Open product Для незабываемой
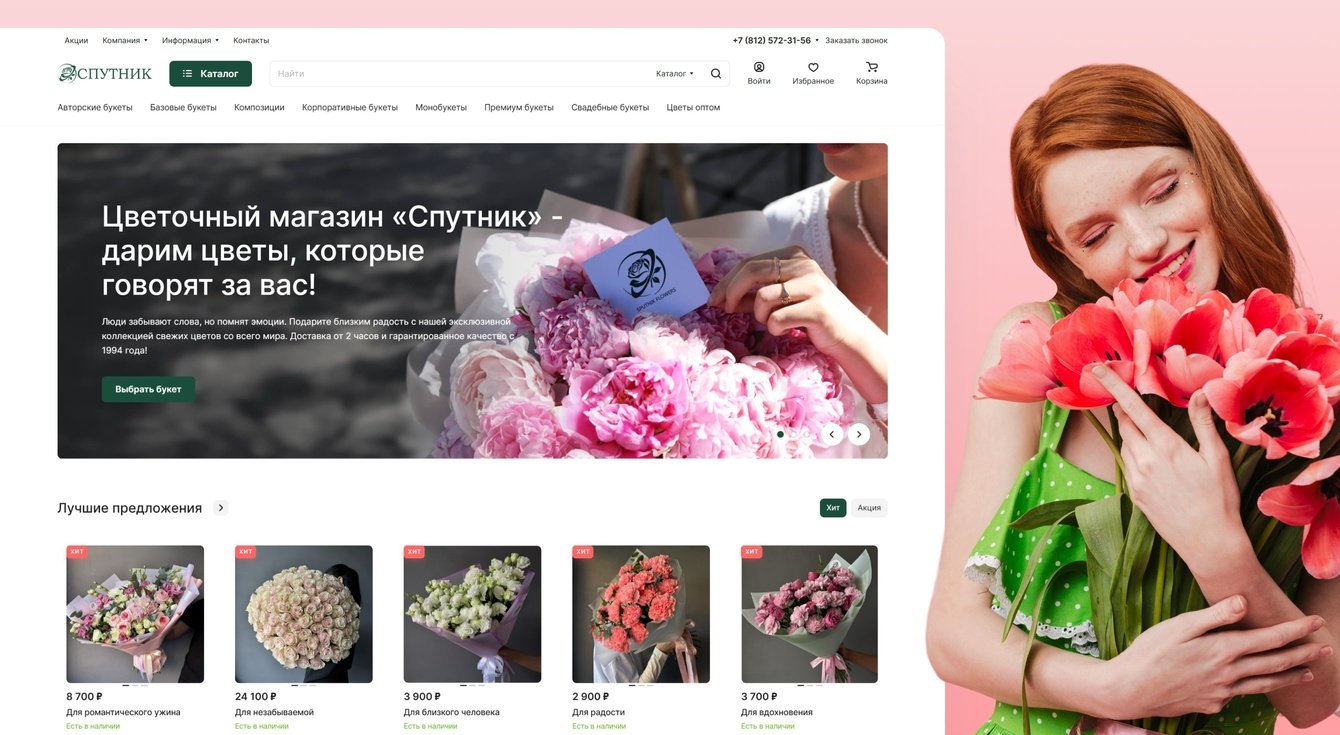This screenshot has width=1340, height=735. tap(274, 712)
